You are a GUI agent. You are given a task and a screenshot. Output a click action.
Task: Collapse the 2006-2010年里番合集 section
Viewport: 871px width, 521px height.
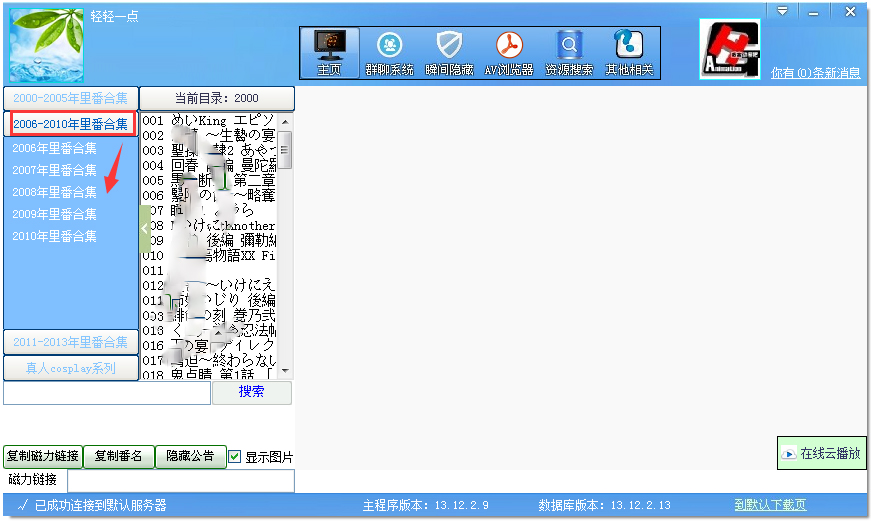(71, 124)
